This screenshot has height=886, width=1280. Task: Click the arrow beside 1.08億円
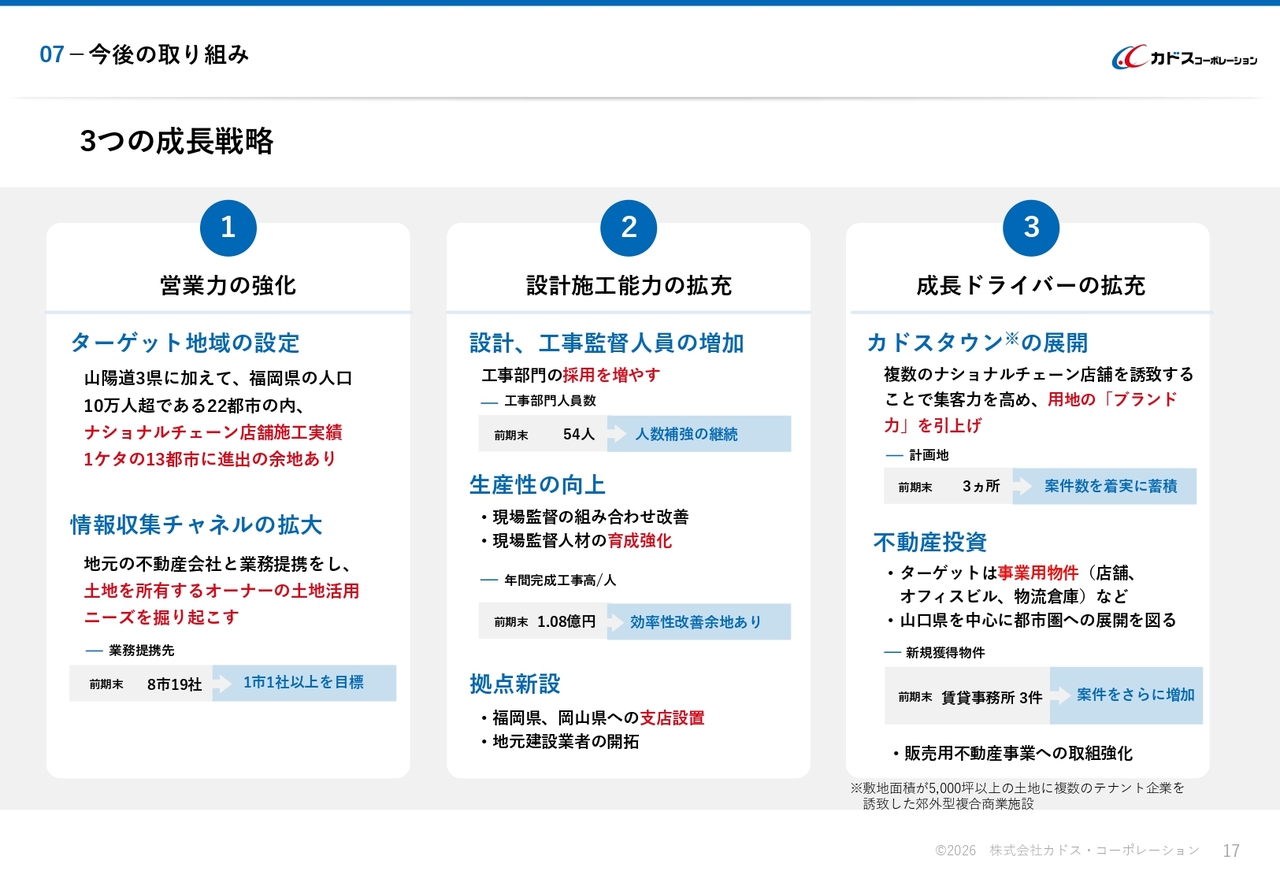click(x=613, y=622)
